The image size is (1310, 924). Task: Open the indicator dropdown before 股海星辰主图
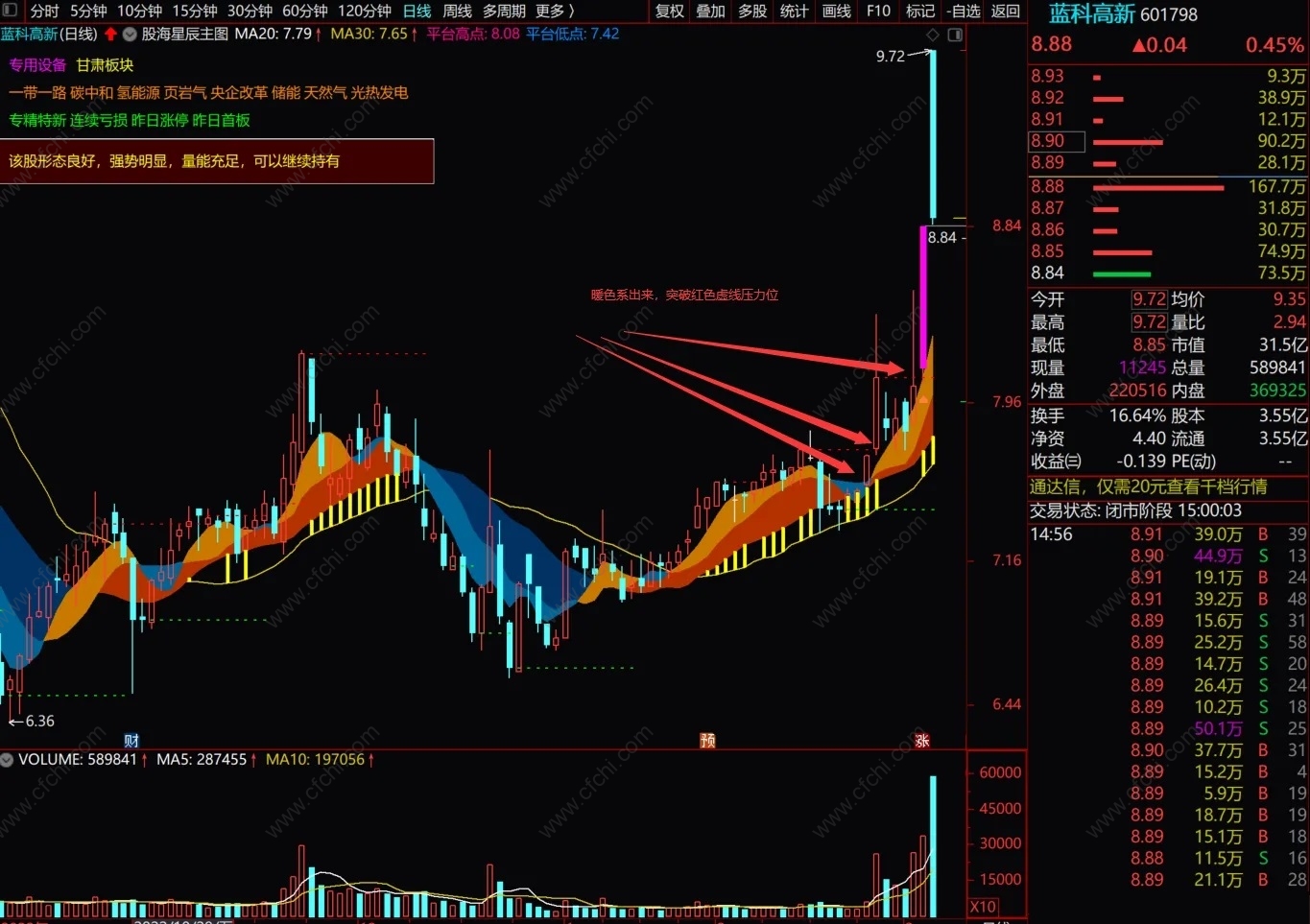pyautogui.click(x=130, y=35)
